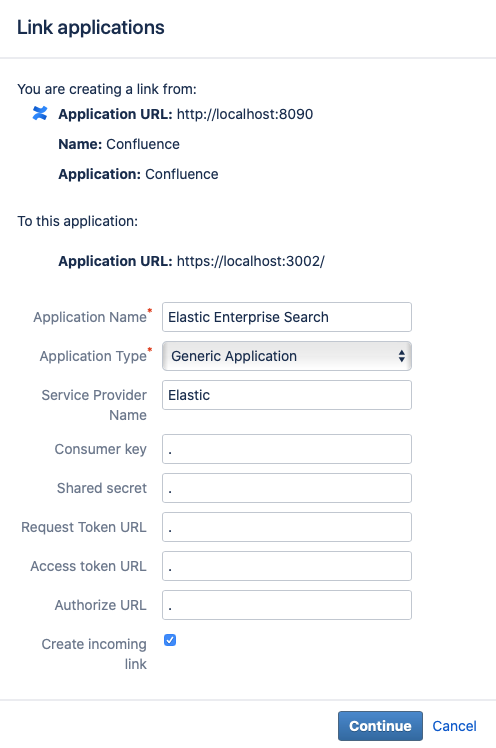Click the Access token URL field
Image resolution: width=496 pixels, height=748 pixels.
coord(287,566)
